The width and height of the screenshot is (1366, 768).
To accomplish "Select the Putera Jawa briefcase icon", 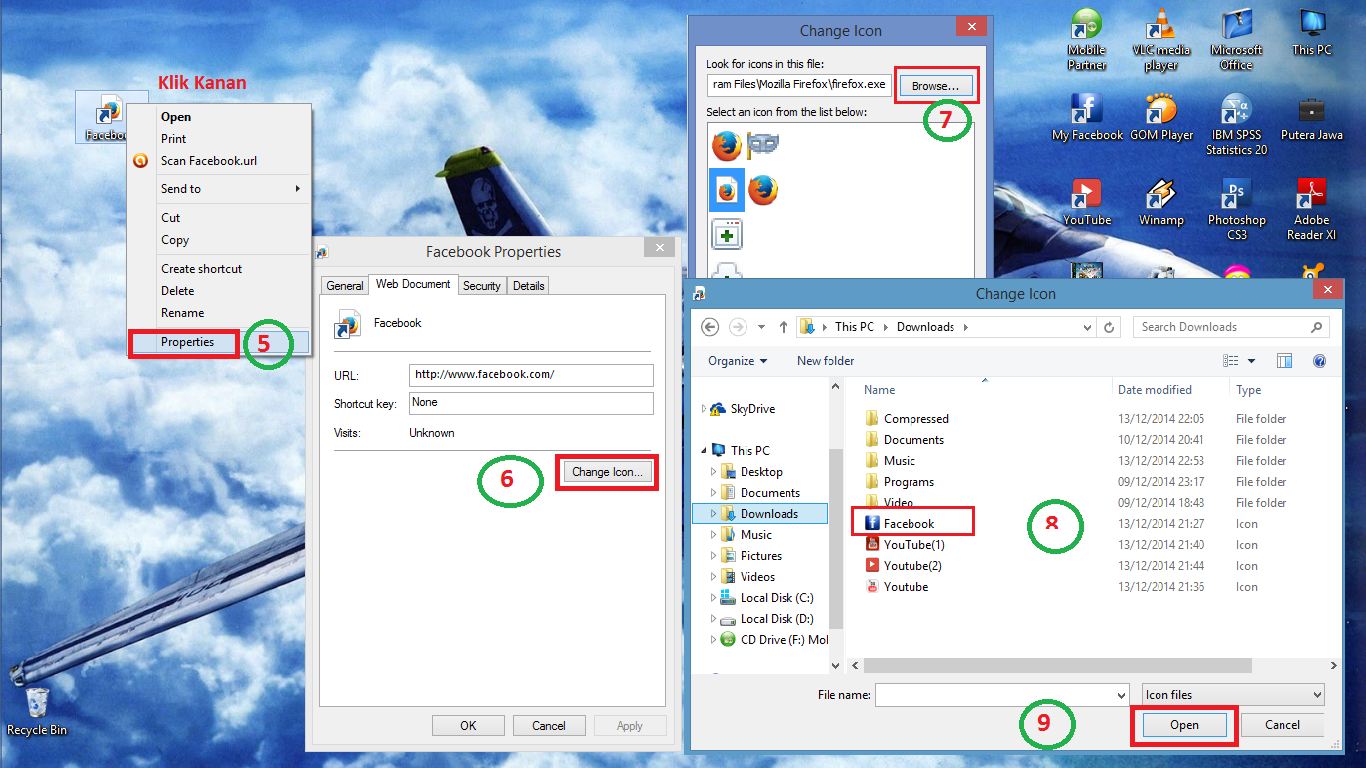I will click(x=1311, y=117).
